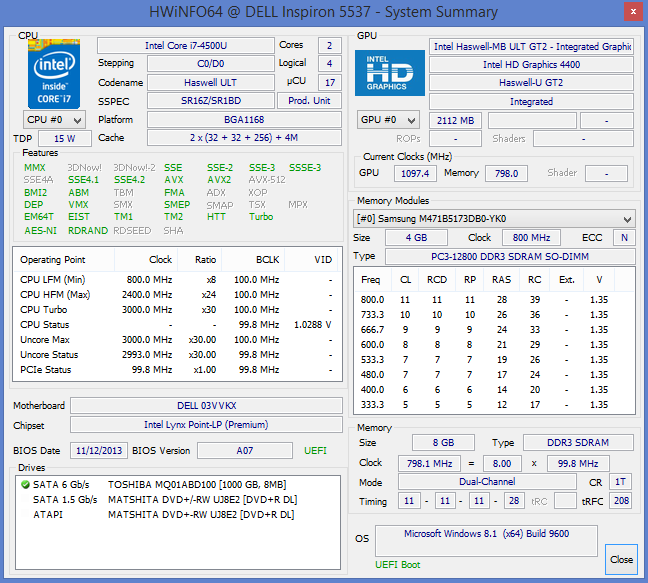Click the UEFI Boot label
Image resolution: width=648 pixels, height=583 pixels.
pyautogui.click(x=398, y=564)
